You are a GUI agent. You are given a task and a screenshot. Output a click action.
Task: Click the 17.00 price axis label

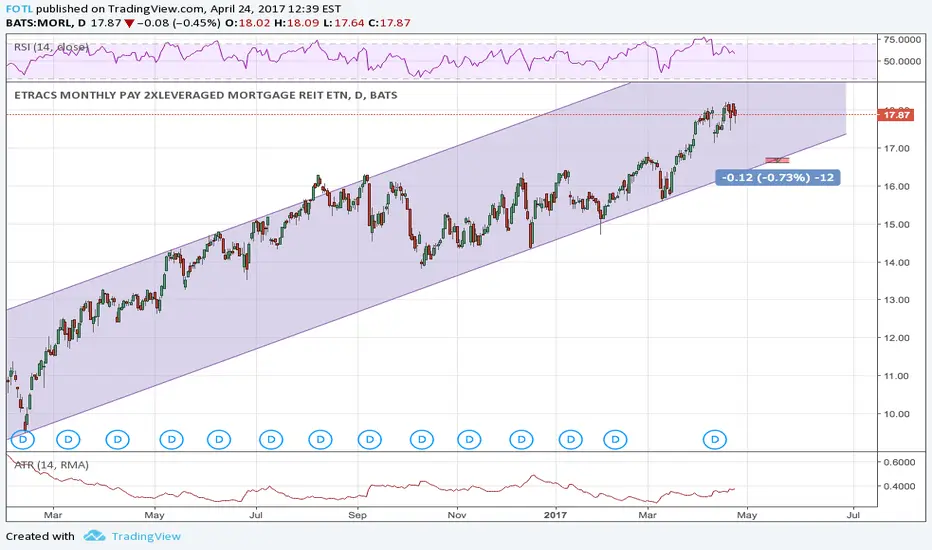coord(896,148)
